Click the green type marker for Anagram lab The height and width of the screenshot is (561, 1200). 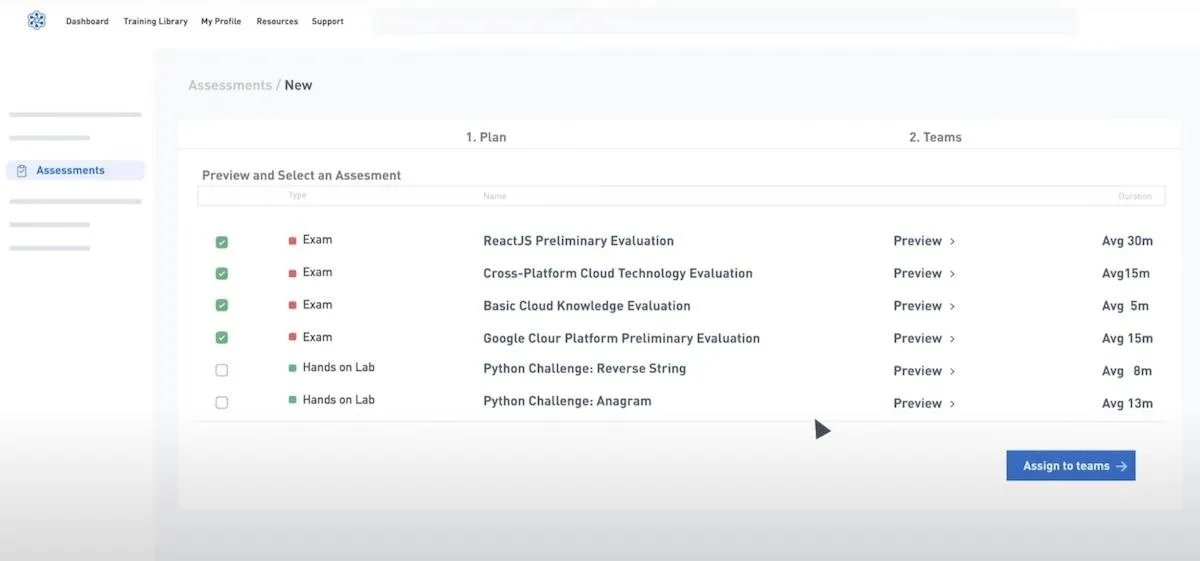[293, 400]
